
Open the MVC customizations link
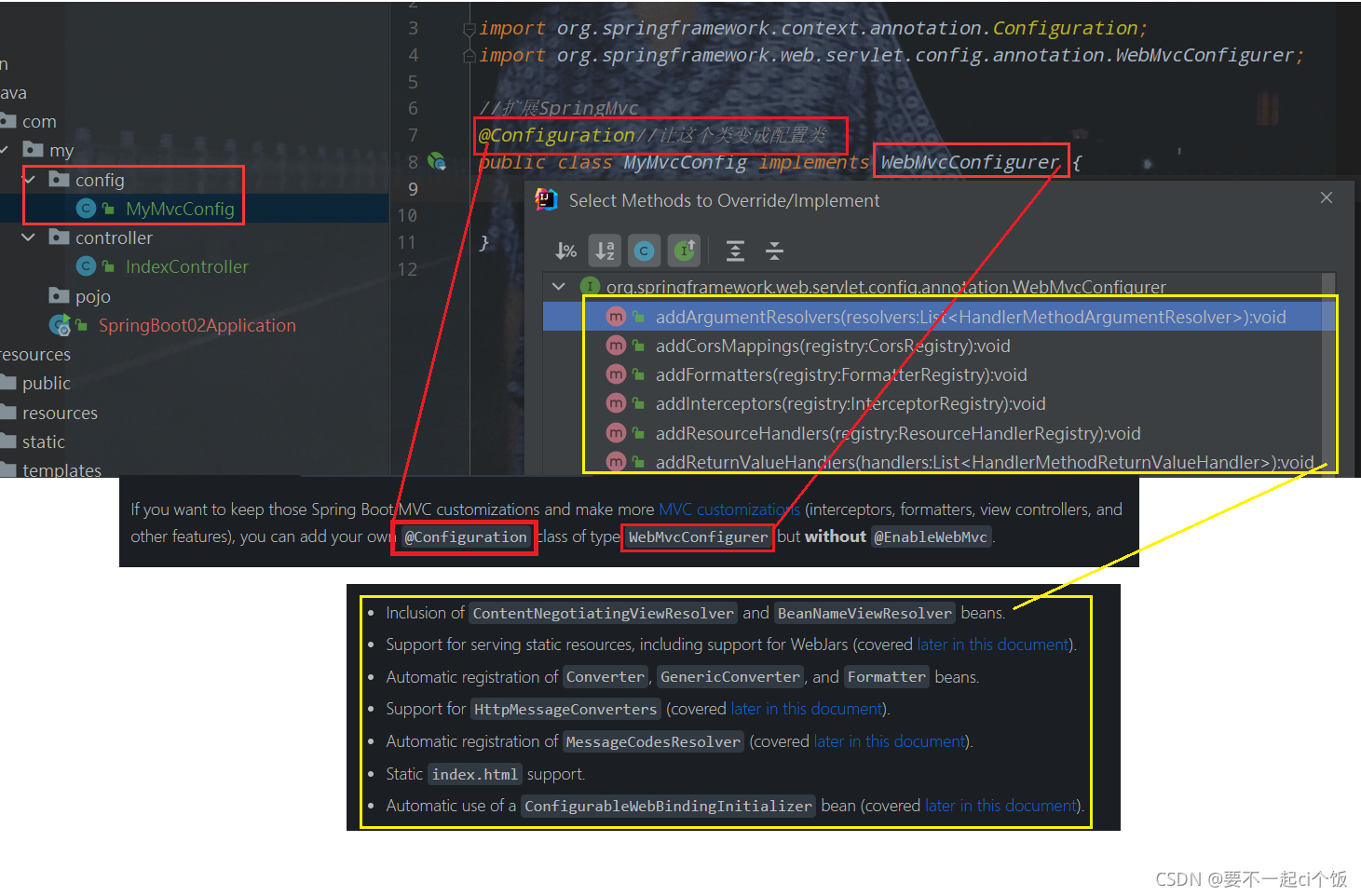click(729, 509)
